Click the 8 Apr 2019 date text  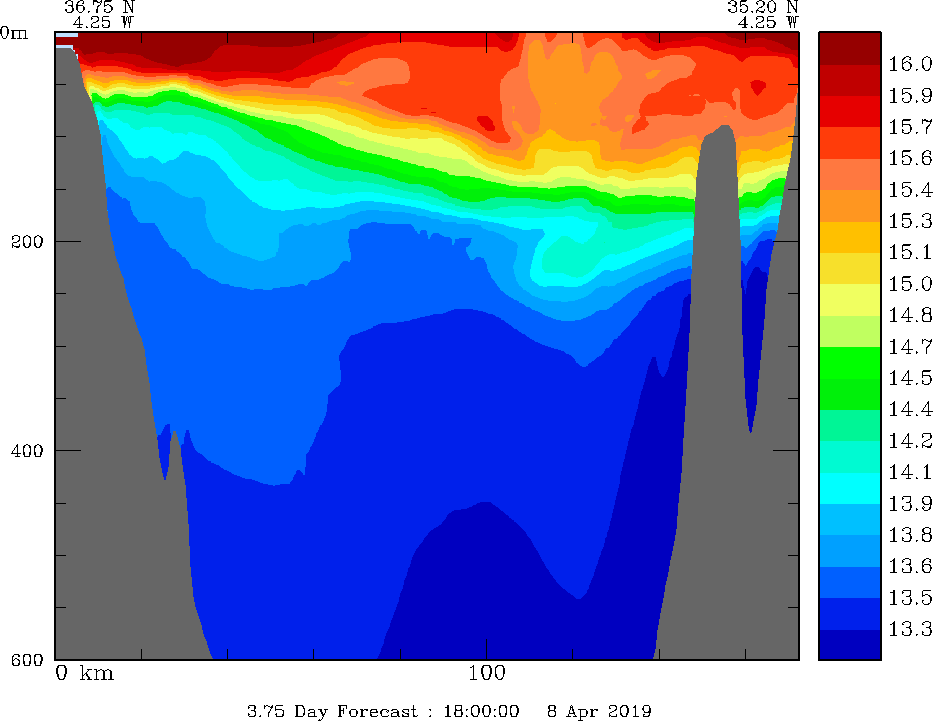(x=599, y=711)
